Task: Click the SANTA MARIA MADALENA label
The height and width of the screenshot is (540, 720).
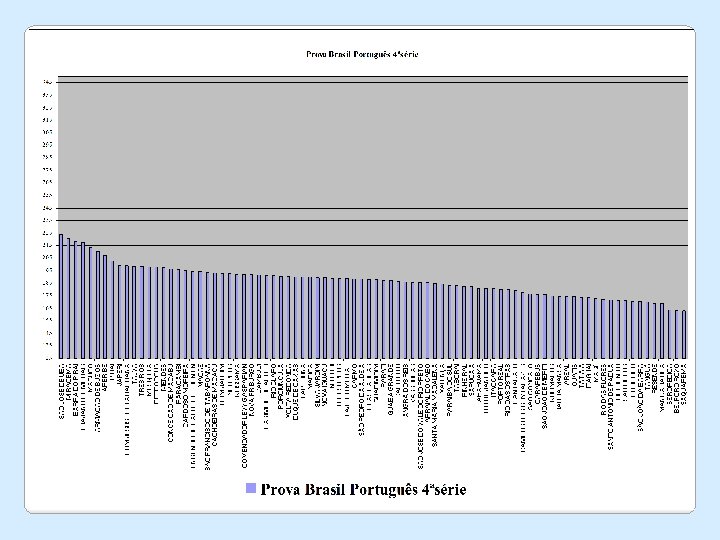Action: (435, 405)
